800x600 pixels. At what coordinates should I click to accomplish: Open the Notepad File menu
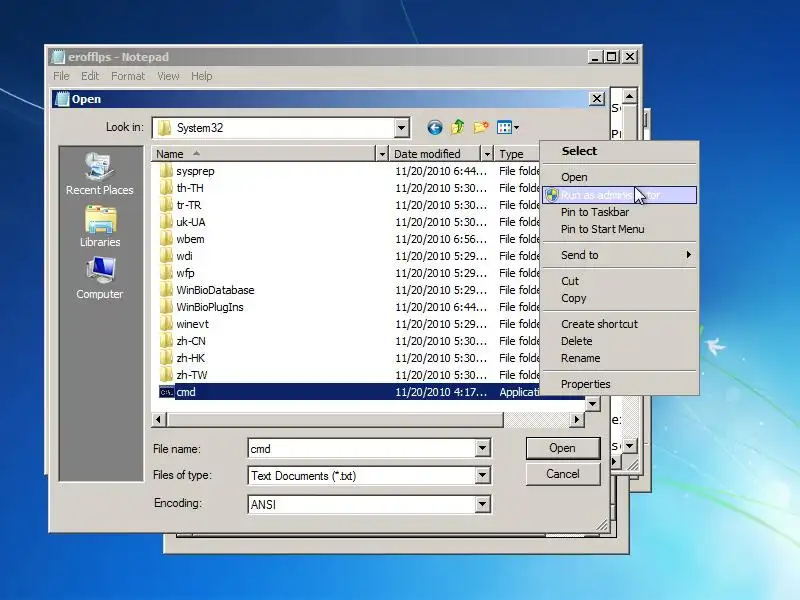(x=61, y=76)
